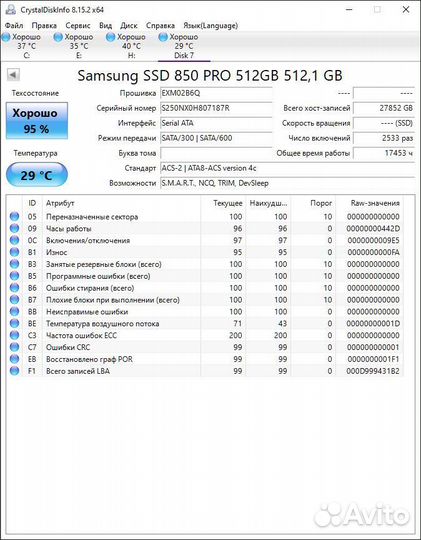Click the 29 °C temperature button

tap(37, 175)
